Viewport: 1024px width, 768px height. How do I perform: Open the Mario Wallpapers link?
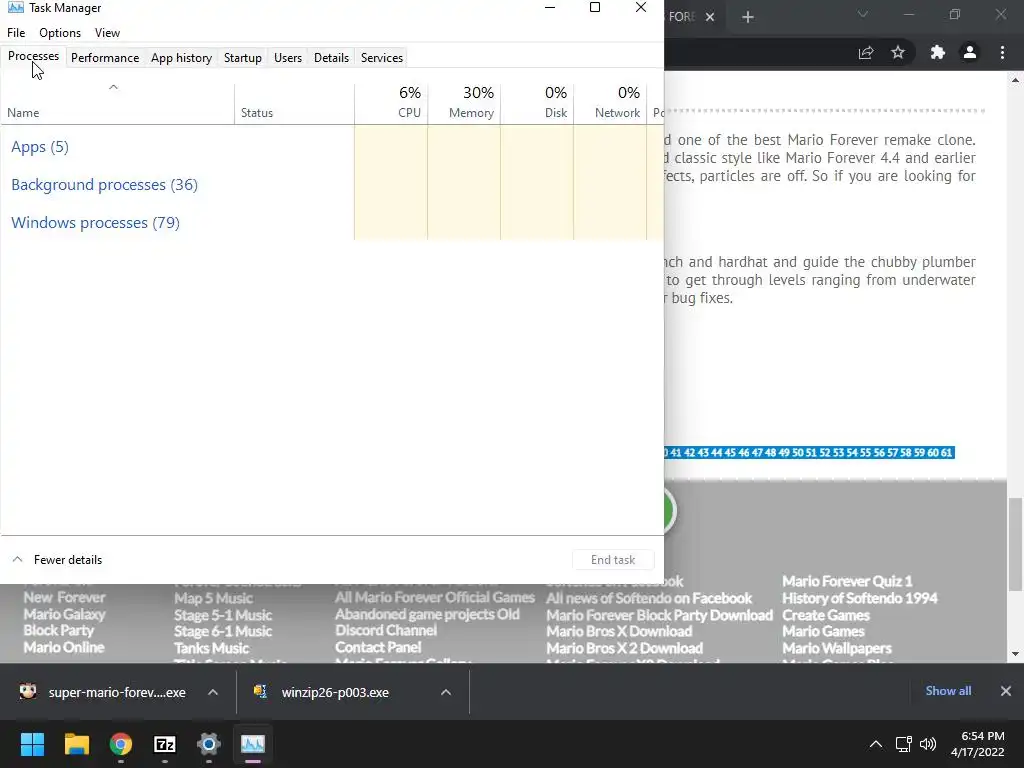point(837,648)
